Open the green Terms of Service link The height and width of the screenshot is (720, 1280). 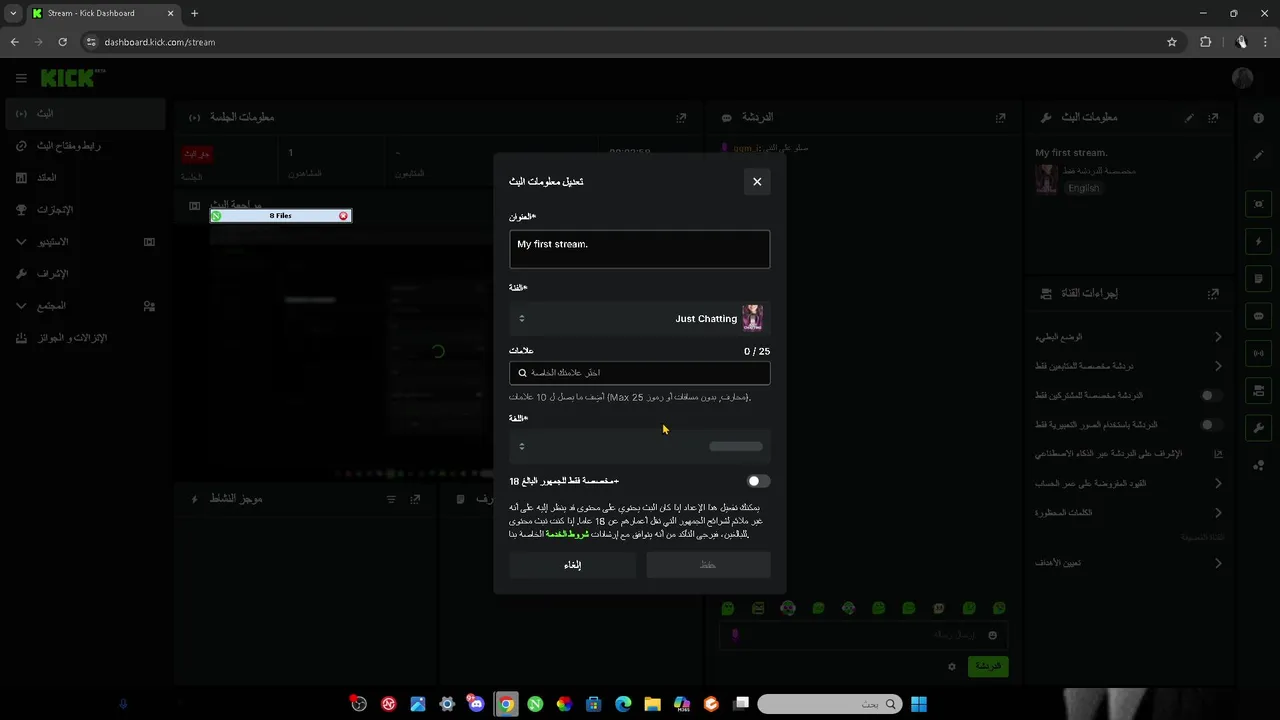[x=566, y=534]
